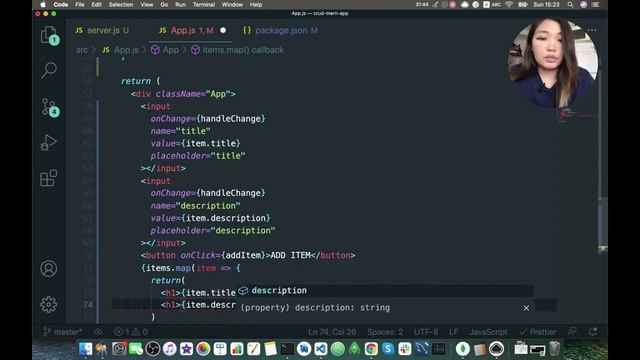This screenshot has height=360, width=640.
Task: Click the addItem text in button line
Action: point(243,256)
